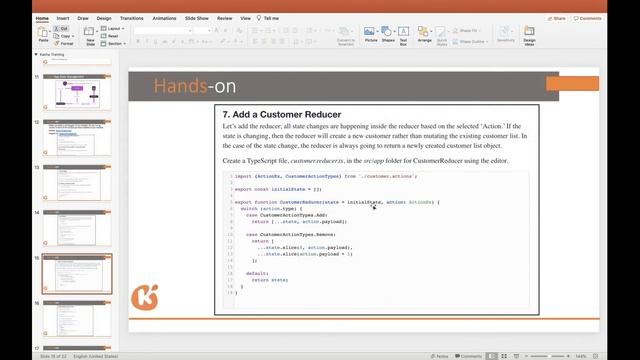Screen dimensions: 640x360
Task: Open the font name combo box
Action: (x=163, y=31)
